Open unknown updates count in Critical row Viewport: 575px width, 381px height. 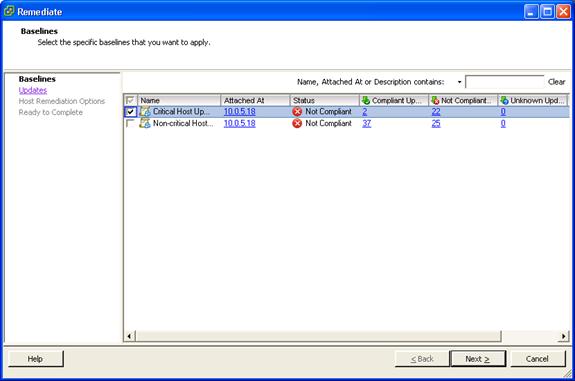point(503,111)
